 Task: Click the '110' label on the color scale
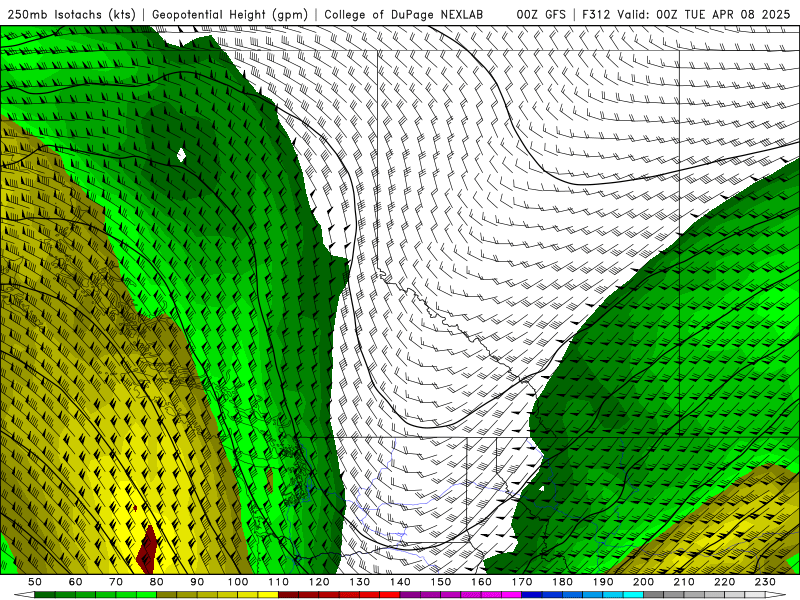tap(279, 582)
